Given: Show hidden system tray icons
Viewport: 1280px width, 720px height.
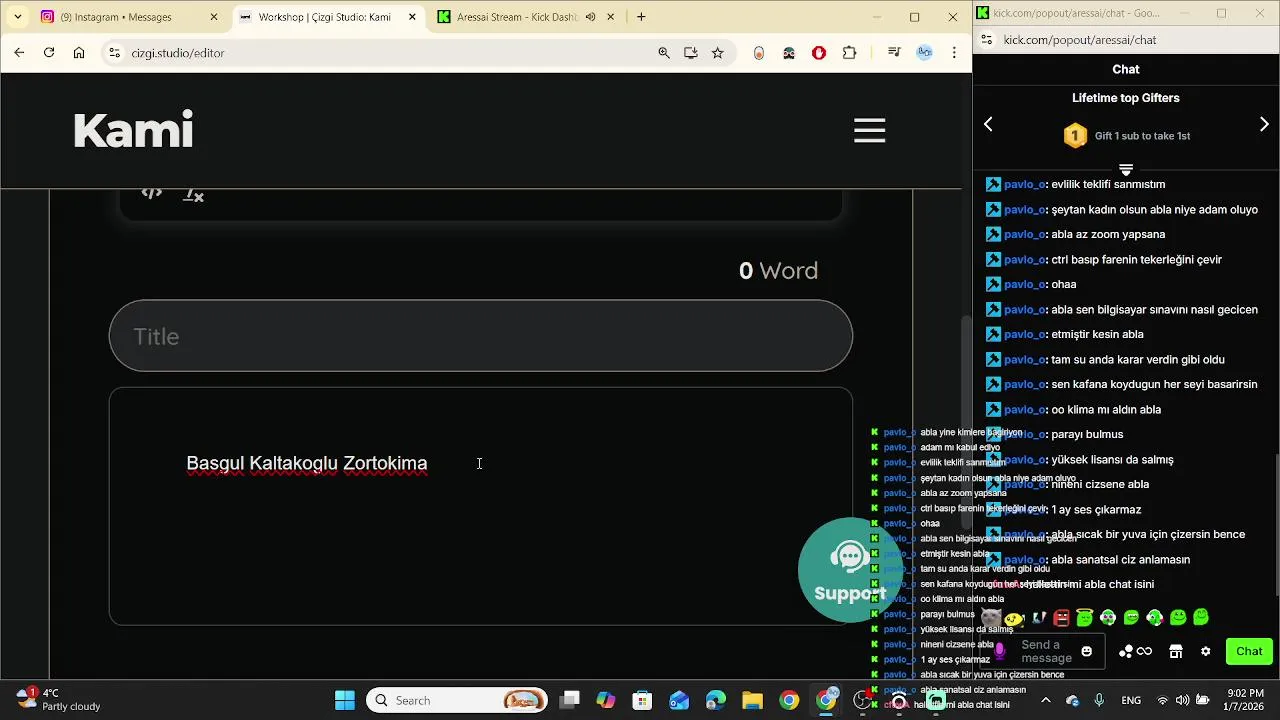Looking at the screenshot, I should coord(1046,700).
